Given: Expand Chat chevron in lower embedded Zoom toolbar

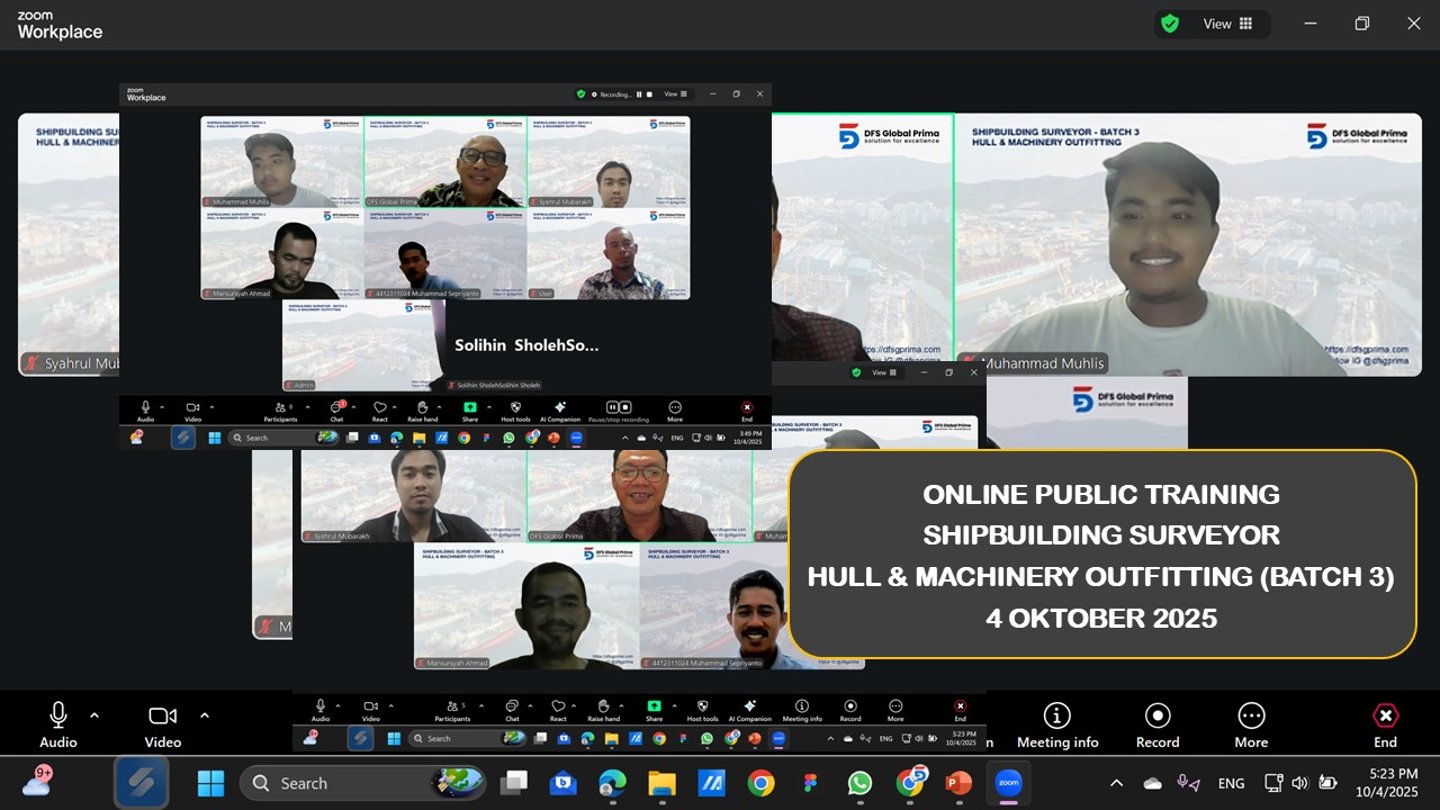Looking at the screenshot, I should tap(528, 706).
